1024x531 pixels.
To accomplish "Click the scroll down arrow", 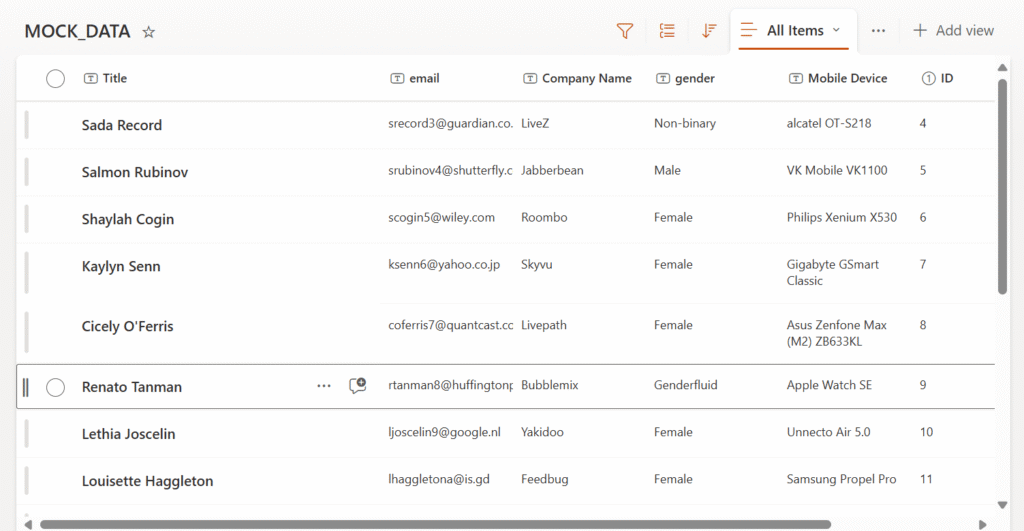I will tap(1002, 505).
